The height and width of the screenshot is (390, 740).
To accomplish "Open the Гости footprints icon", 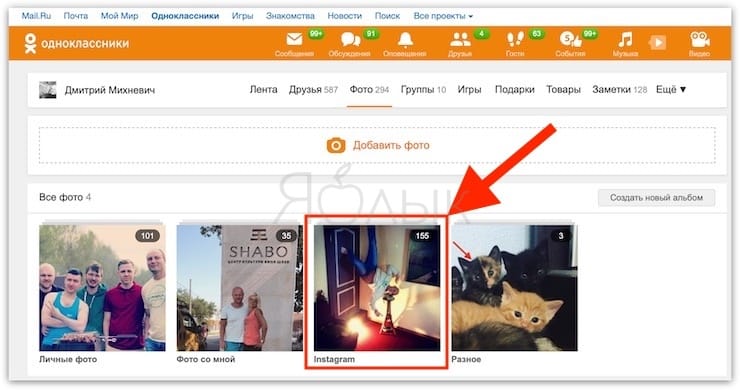I will (515, 40).
